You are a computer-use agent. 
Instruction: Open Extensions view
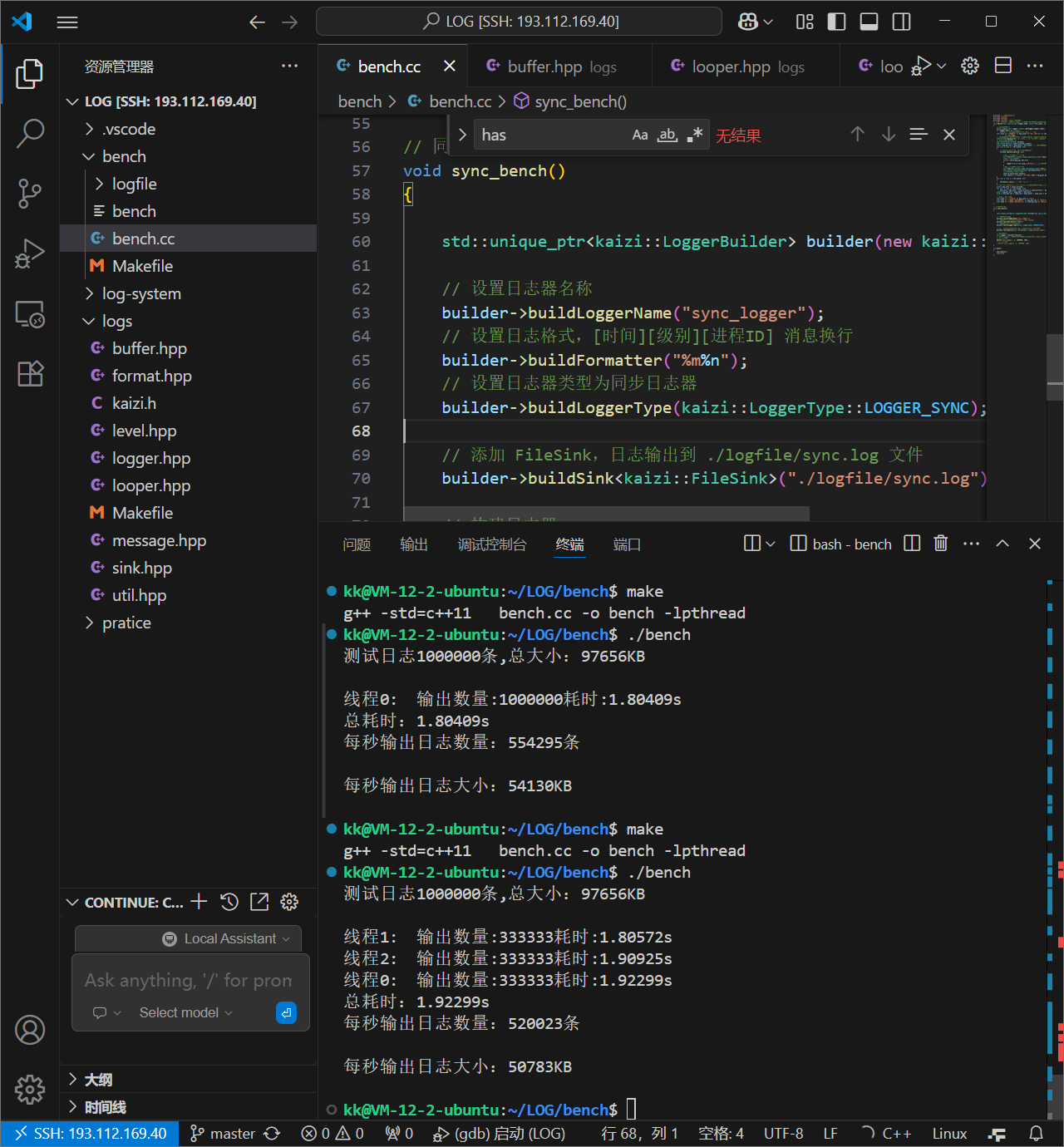pyautogui.click(x=30, y=374)
